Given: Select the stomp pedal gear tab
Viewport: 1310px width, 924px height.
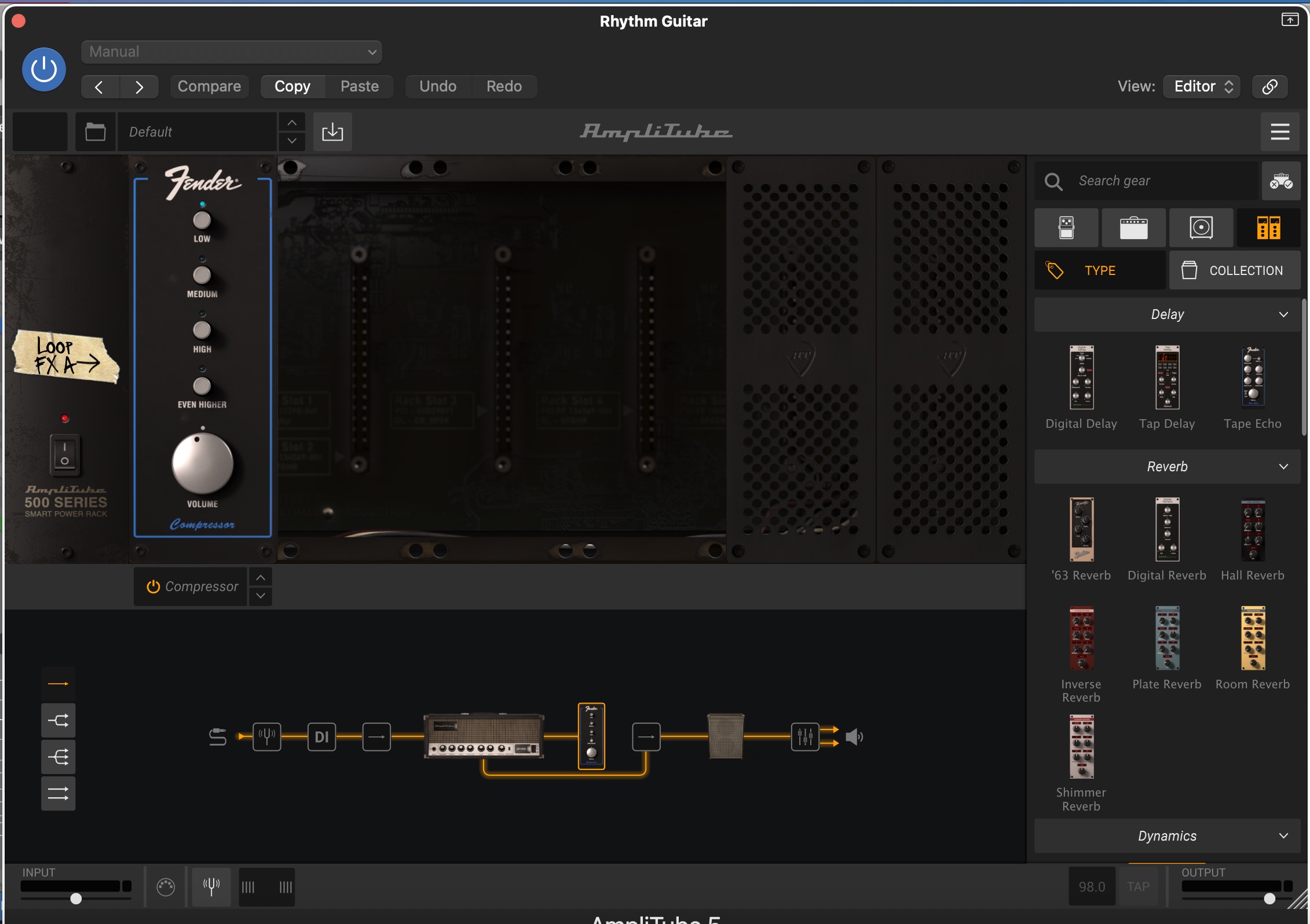Looking at the screenshot, I should pos(1067,228).
